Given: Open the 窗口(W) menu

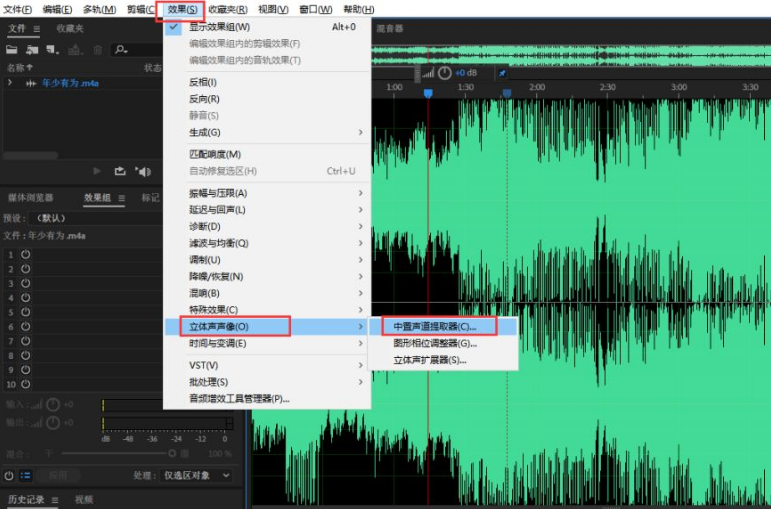Looking at the screenshot, I should 316,9.
